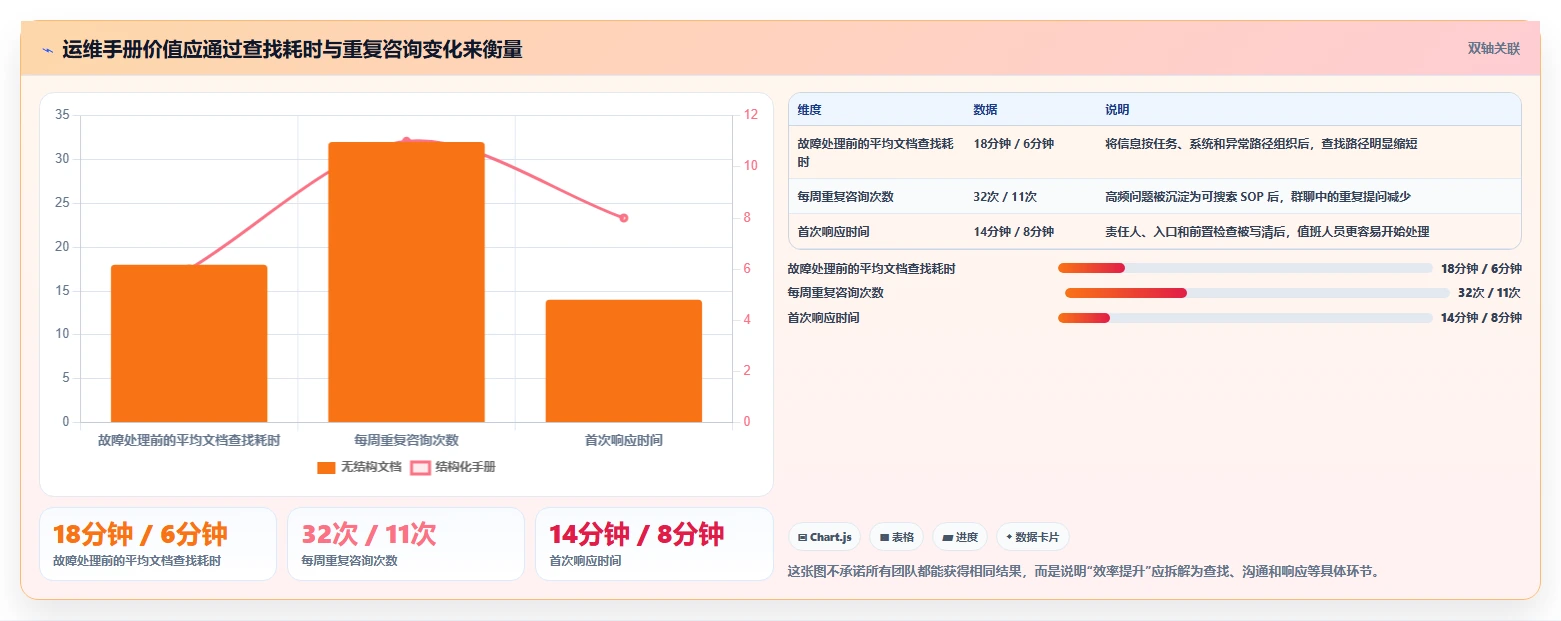Click the description starting 高频问题被沉淀为可搜索 SOP

(x=1257, y=197)
